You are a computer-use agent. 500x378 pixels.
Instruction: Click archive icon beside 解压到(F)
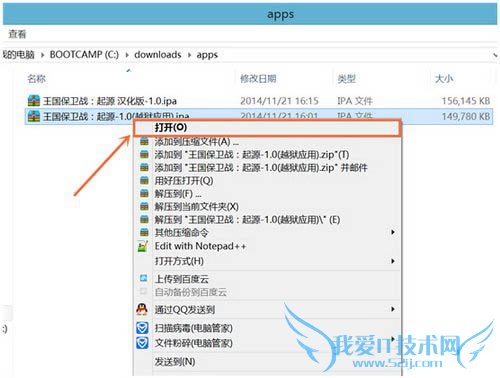[144, 194]
